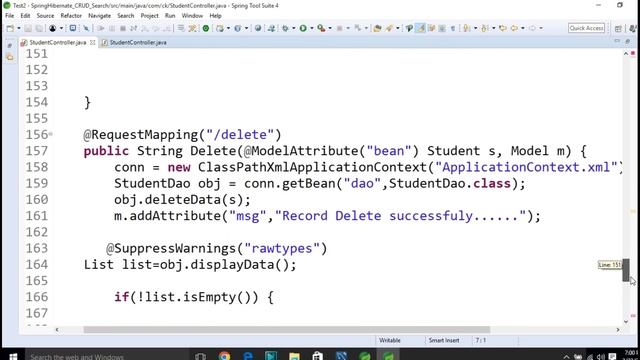
Task: Open the New file dropdown arrow
Action: (x=19, y=28)
